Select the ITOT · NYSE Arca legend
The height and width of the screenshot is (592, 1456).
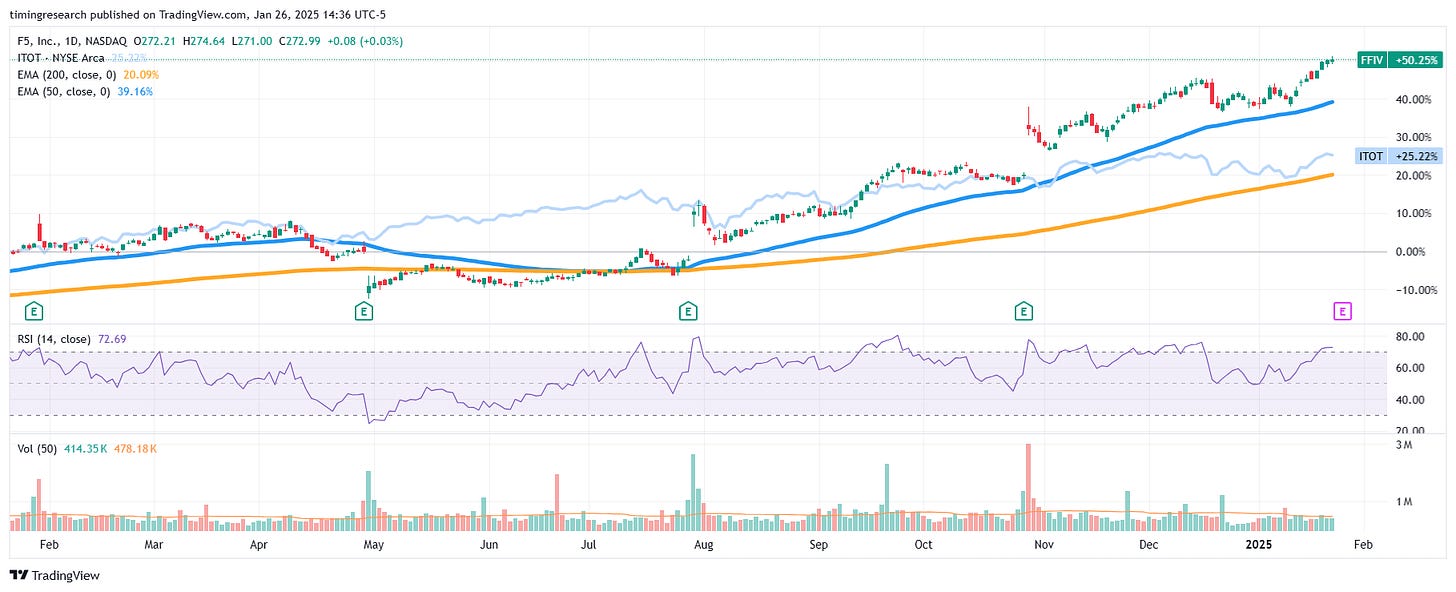pos(59,58)
